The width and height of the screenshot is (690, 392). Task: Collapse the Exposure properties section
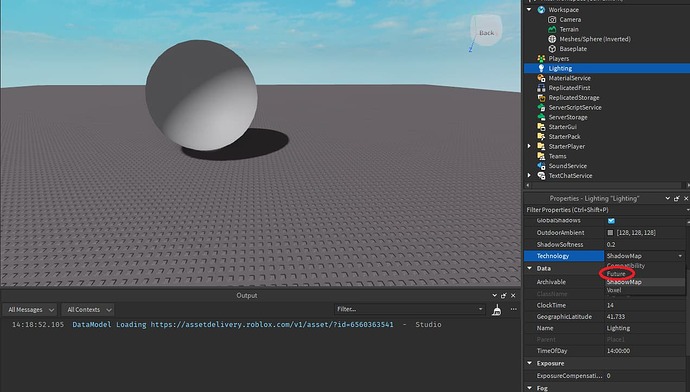pos(530,363)
